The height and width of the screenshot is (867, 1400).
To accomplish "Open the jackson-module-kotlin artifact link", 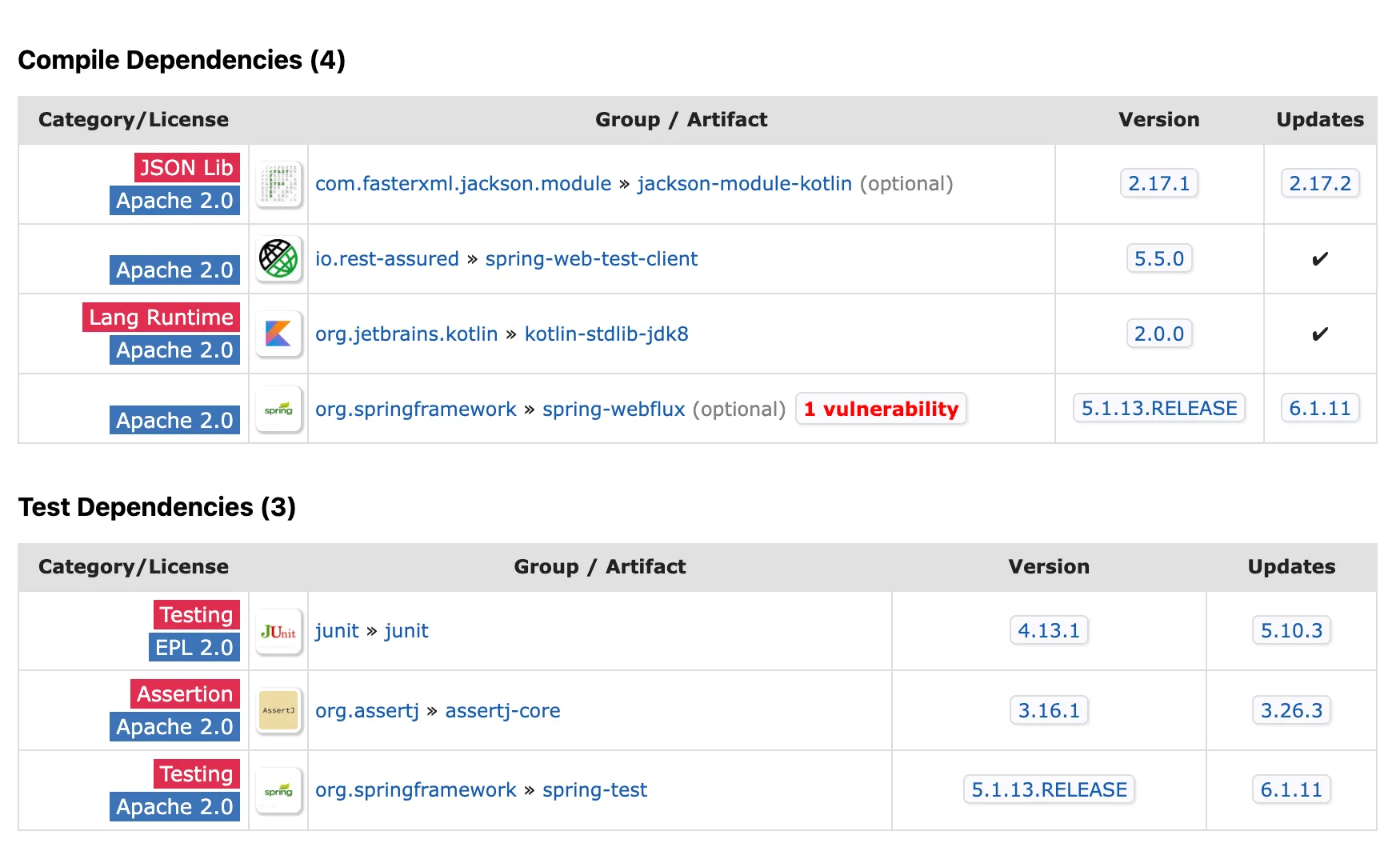I will (744, 184).
